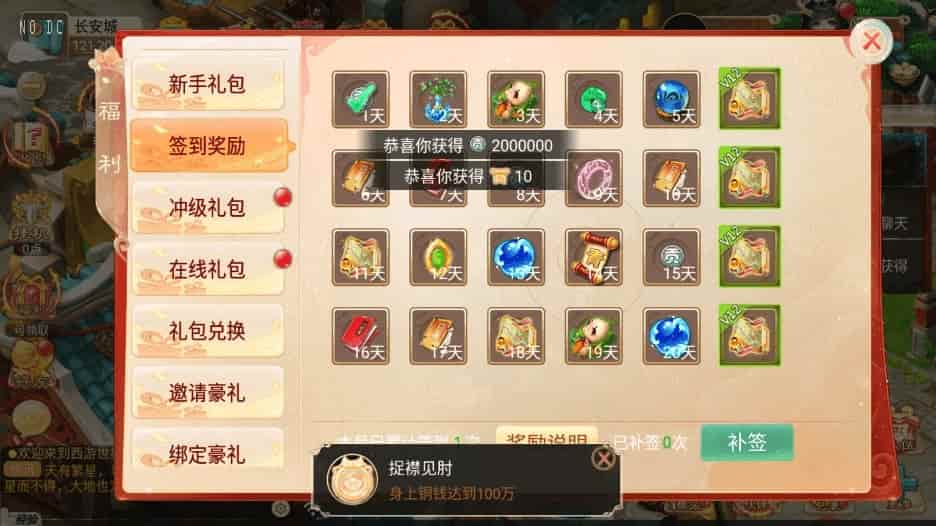Tap the day 14 red scroll reward

coord(594,257)
